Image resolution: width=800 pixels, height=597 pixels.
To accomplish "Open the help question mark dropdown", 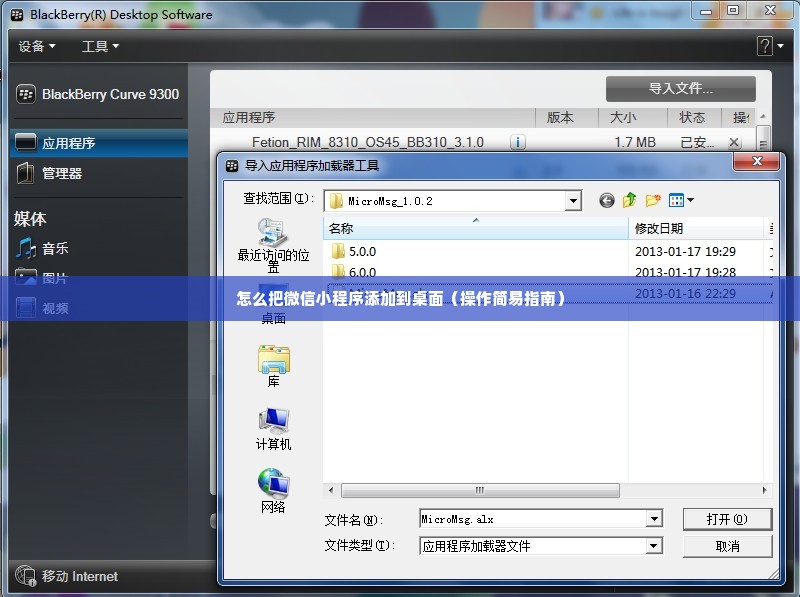I will (x=770, y=46).
